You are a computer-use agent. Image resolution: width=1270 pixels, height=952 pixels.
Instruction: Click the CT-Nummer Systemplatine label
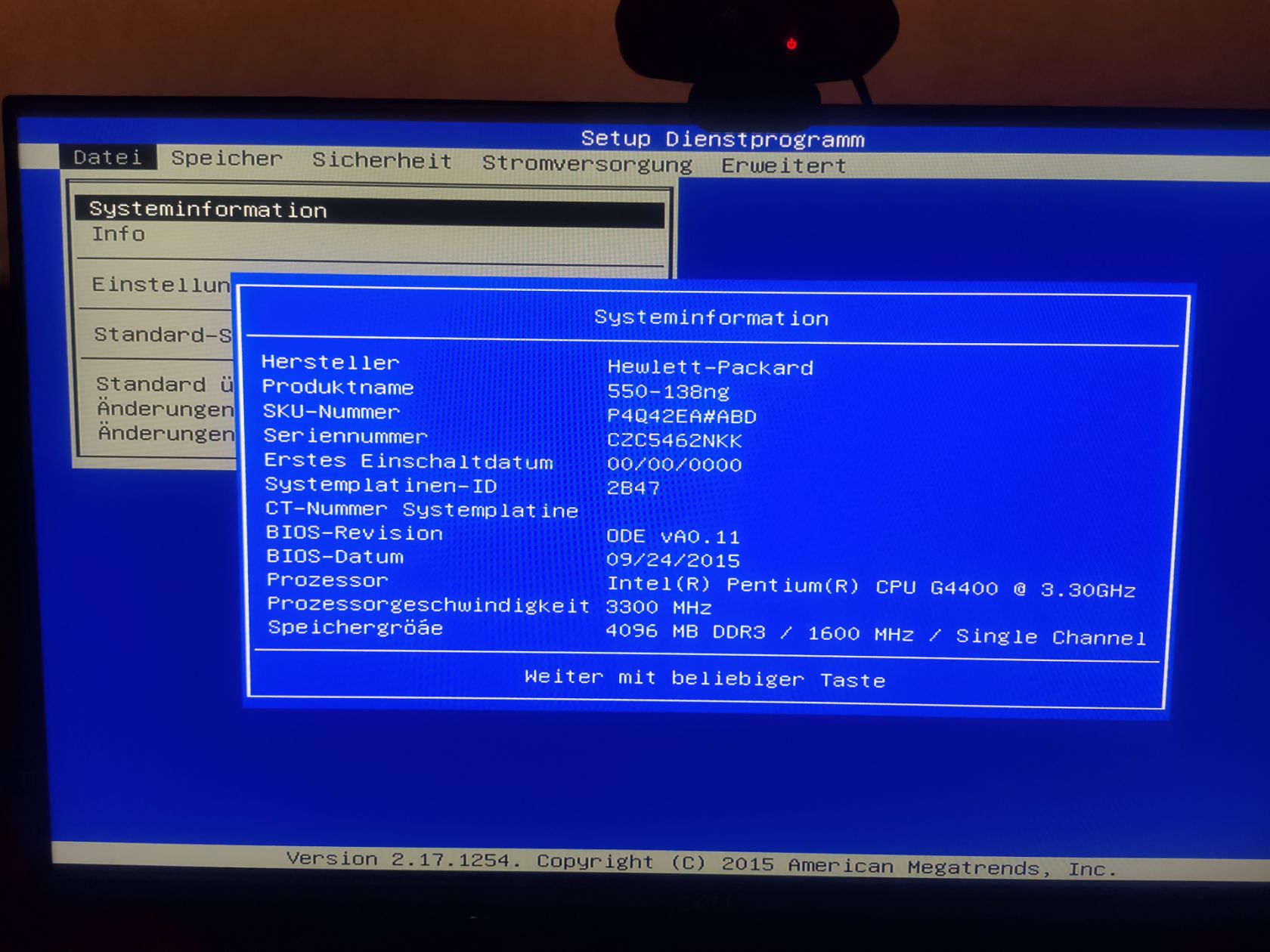[422, 509]
